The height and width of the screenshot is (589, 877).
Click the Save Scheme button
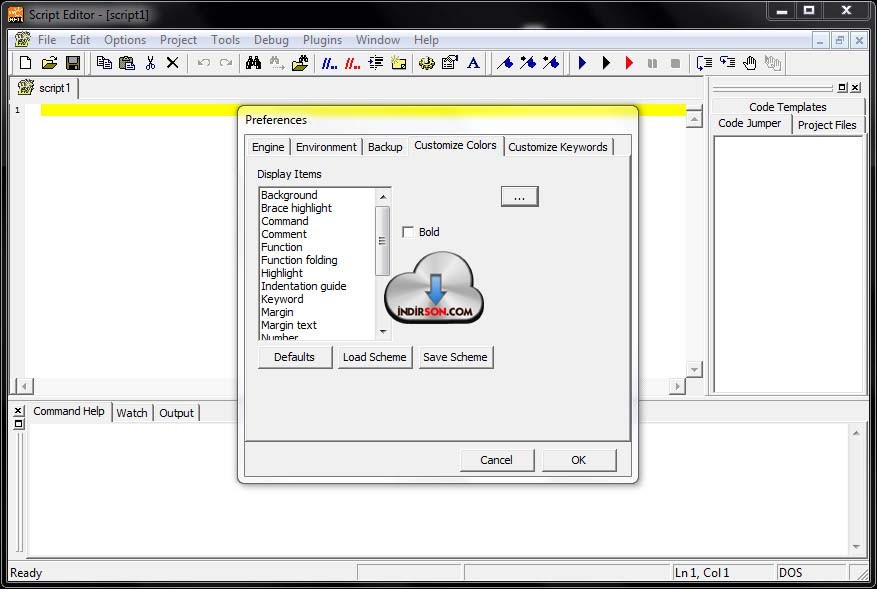click(x=455, y=357)
